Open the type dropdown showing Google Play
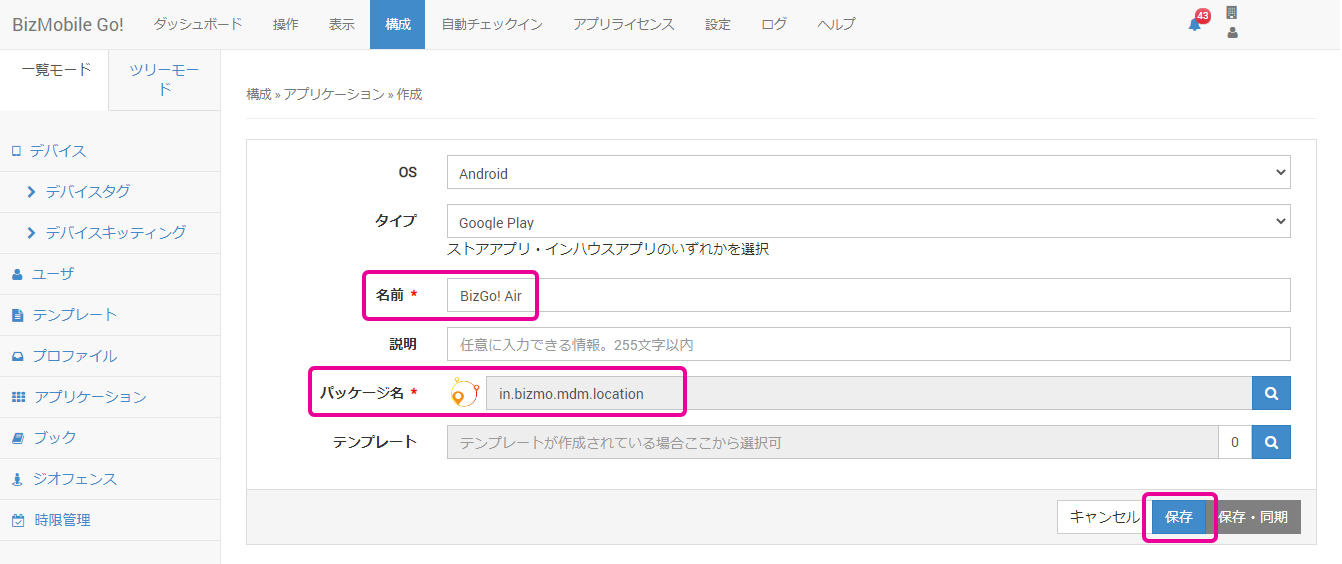1342x564 pixels. click(x=868, y=222)
